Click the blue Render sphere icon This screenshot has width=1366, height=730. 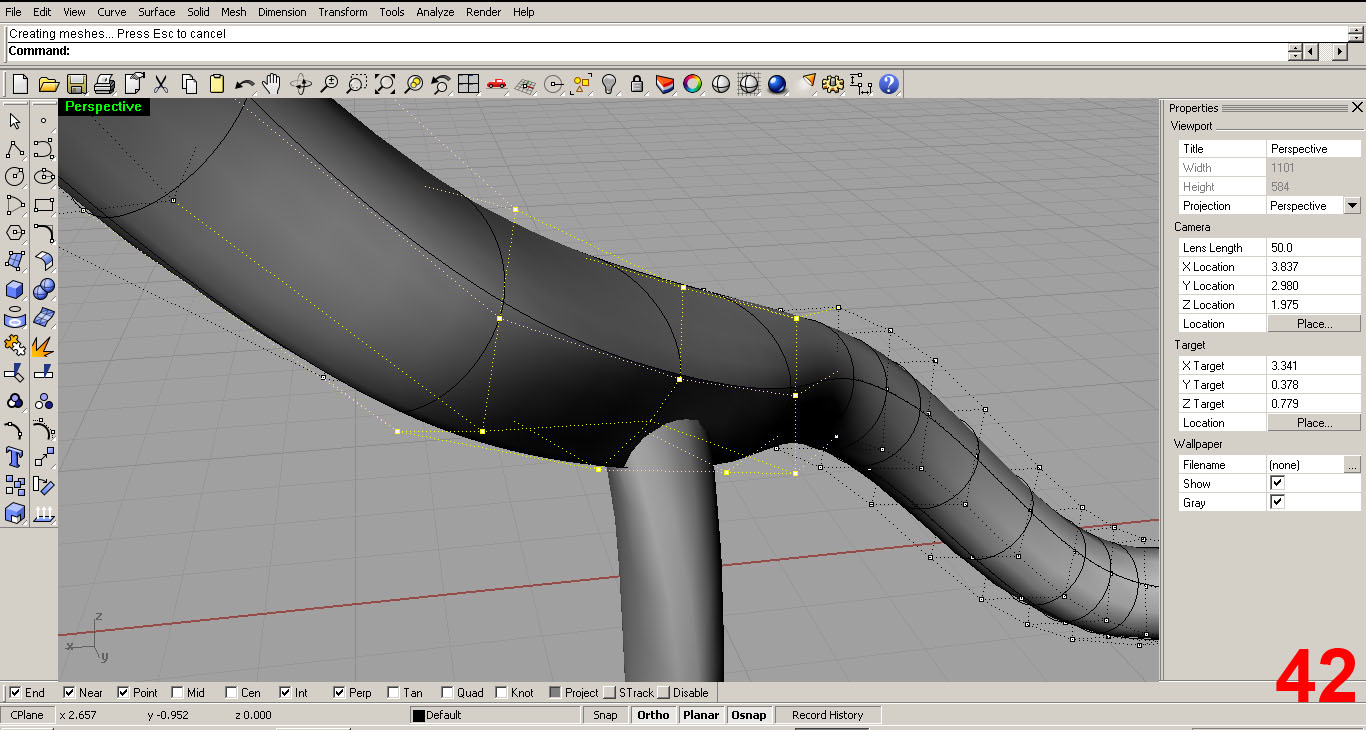point(777,84)
